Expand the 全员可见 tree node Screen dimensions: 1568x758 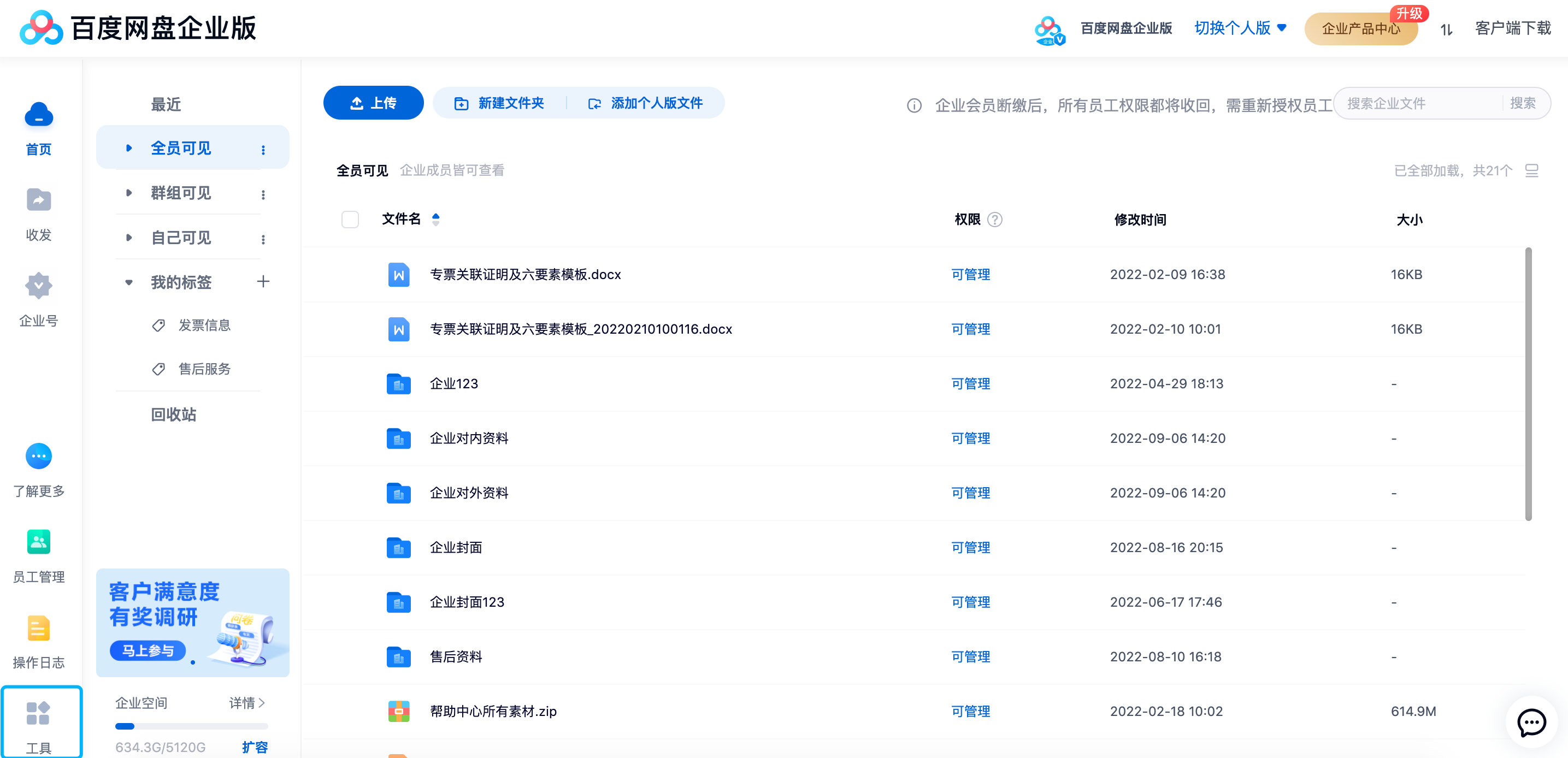point(128,148)
